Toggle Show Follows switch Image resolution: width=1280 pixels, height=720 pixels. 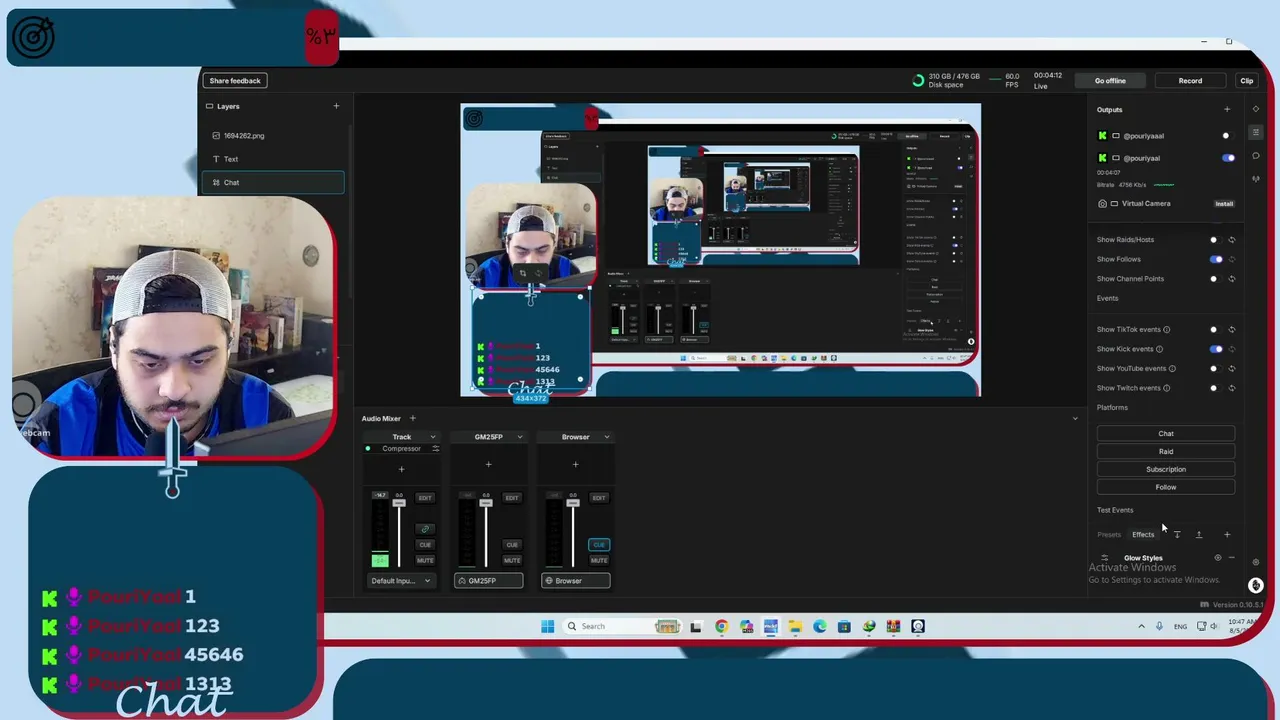tap(1215, 259)
